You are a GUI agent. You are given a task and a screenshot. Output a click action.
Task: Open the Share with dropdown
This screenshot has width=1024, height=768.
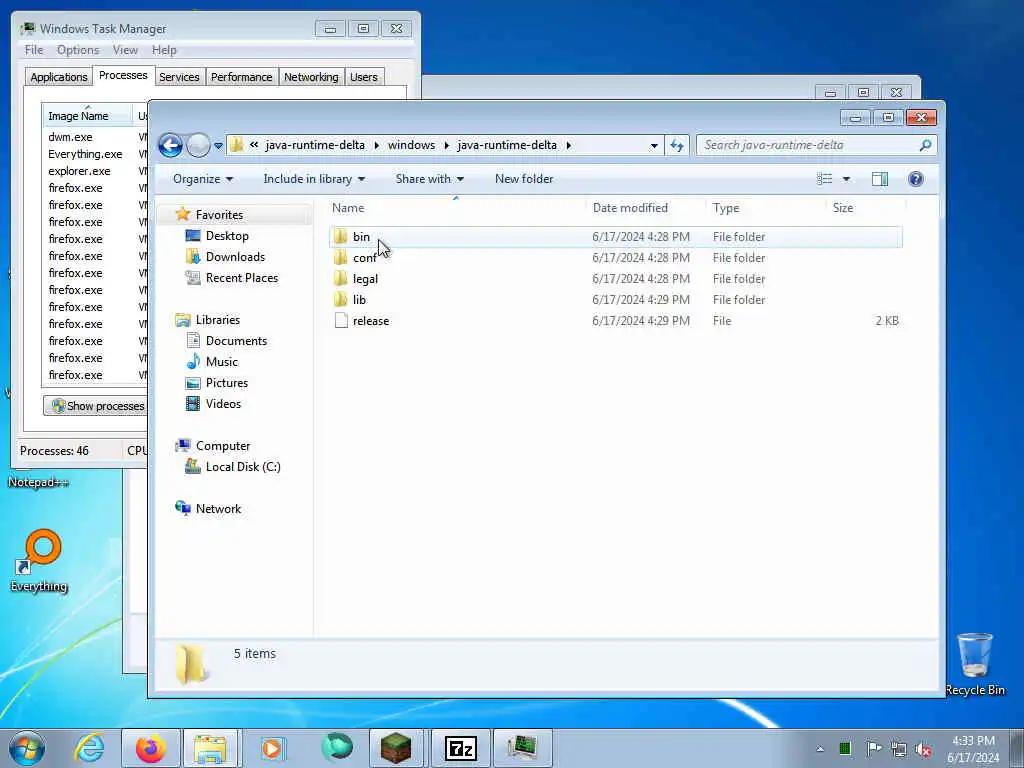click(429, 179)
